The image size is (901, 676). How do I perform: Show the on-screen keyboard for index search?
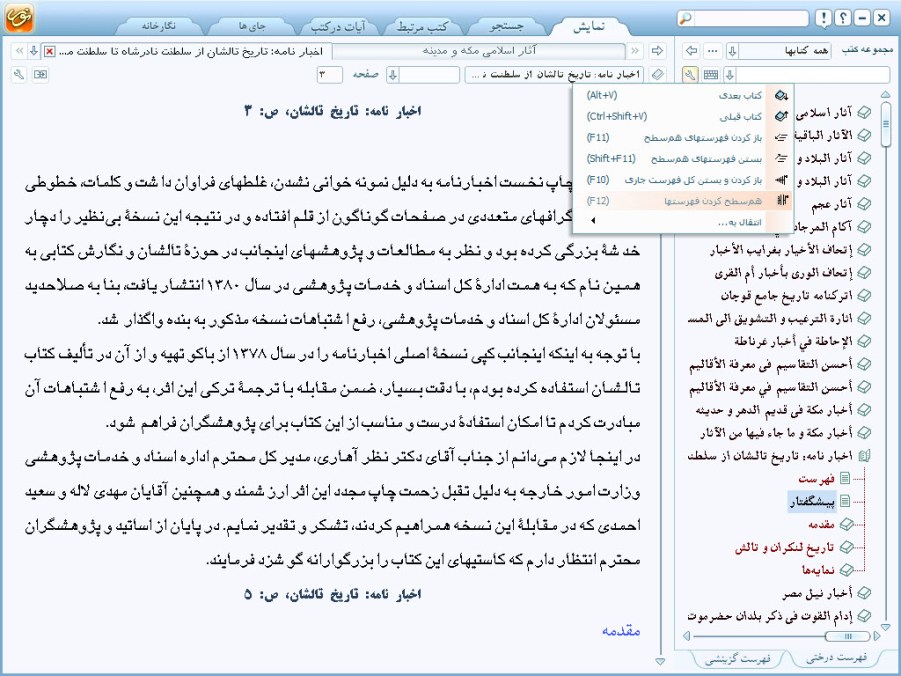(x=711, y=75)
